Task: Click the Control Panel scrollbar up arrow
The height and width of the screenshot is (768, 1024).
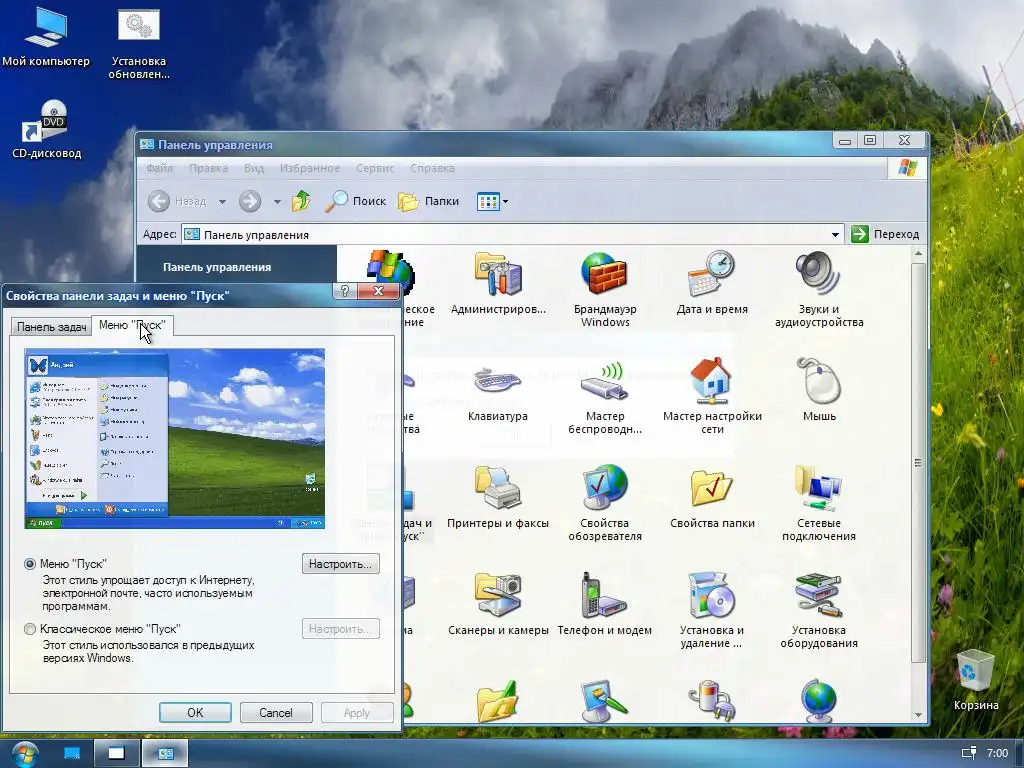Action: pyautogui.click(x=918, y=253)
